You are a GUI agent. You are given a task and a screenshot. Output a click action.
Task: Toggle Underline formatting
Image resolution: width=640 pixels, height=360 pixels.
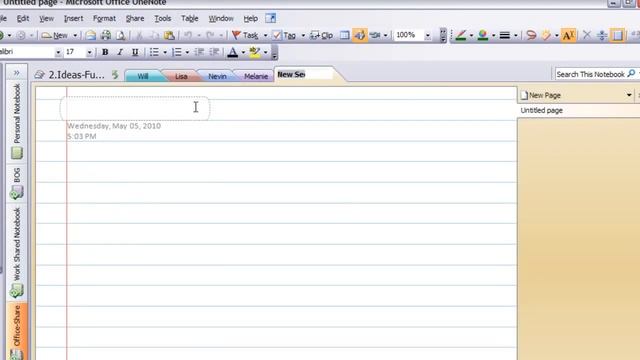pyautogui.click(x=135, y=52)
